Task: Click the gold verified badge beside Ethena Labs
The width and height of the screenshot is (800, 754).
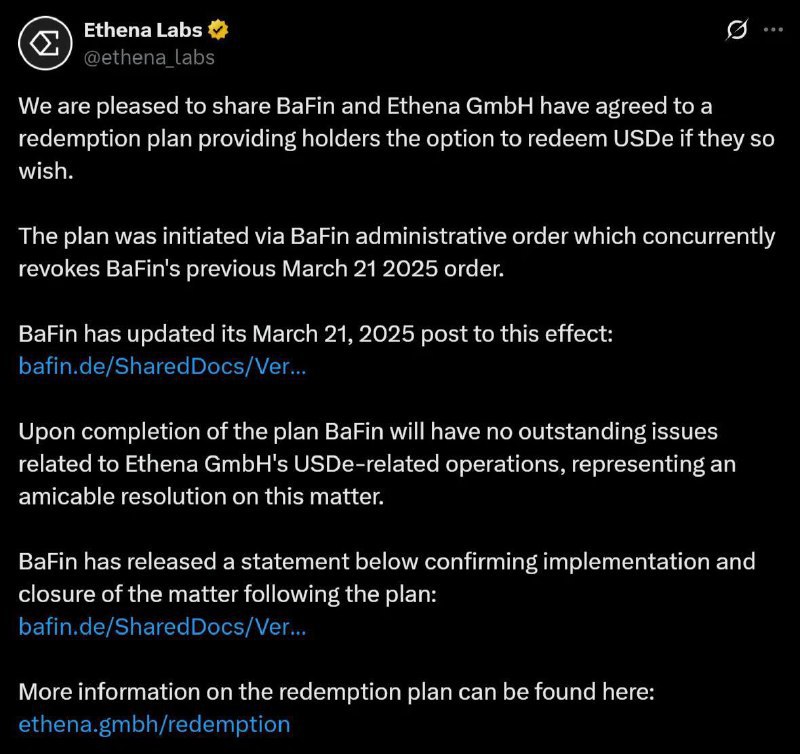Action: pyautogui.click(x=218, y=30)
